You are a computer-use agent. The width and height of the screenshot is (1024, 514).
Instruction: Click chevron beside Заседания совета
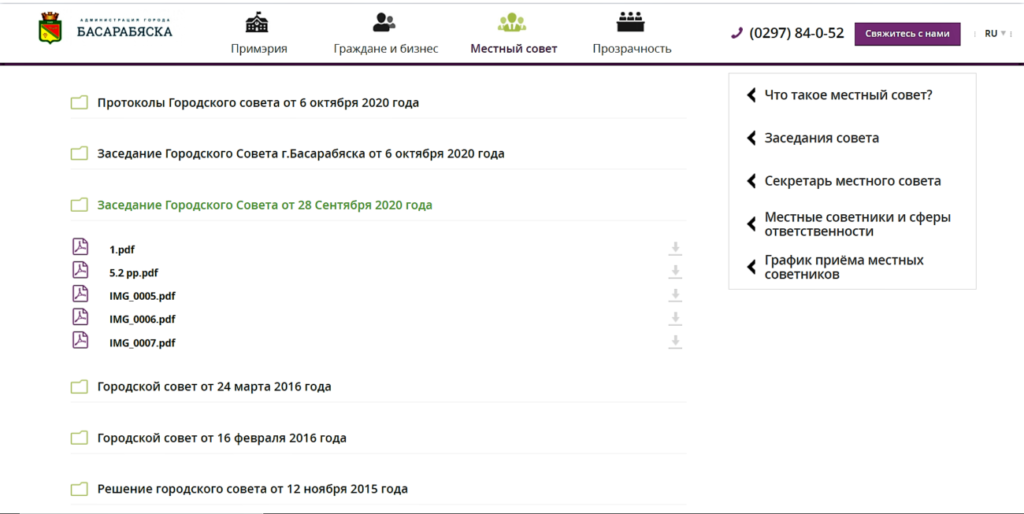751,138
